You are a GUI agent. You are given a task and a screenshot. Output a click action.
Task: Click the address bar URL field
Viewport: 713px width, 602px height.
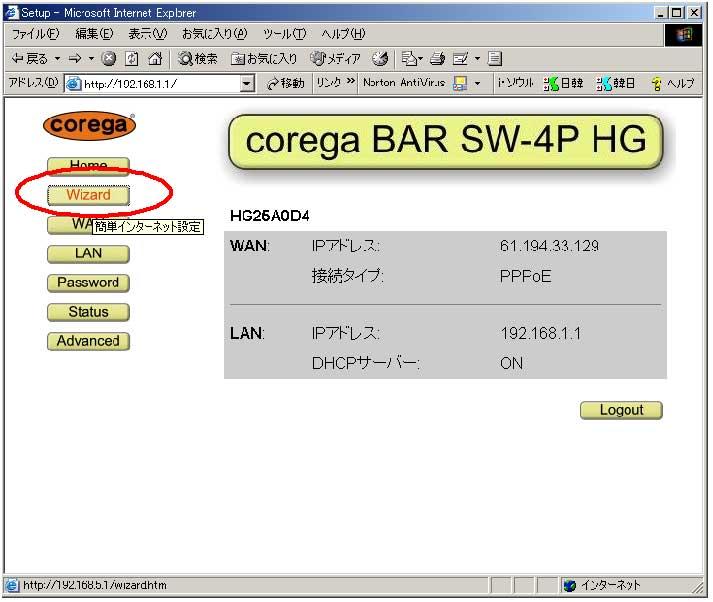[160, 84]
